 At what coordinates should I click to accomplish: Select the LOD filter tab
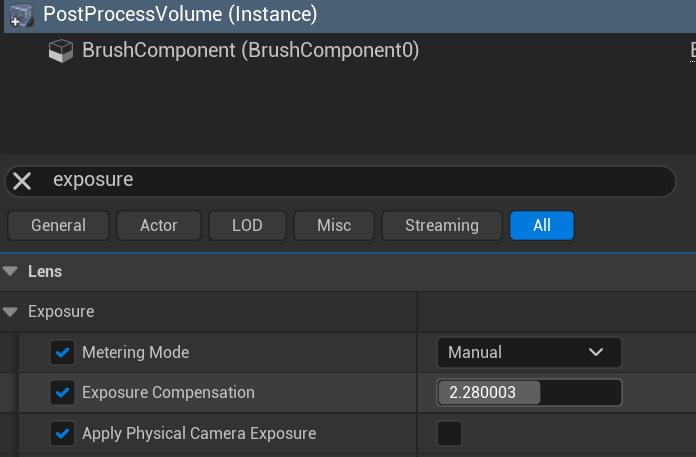click(x=247, y=226)
